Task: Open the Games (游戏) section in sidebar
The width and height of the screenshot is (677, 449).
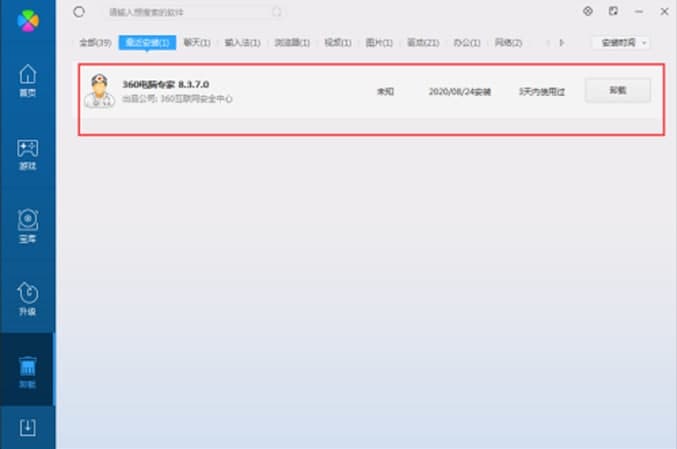Action: pos(28,154)
